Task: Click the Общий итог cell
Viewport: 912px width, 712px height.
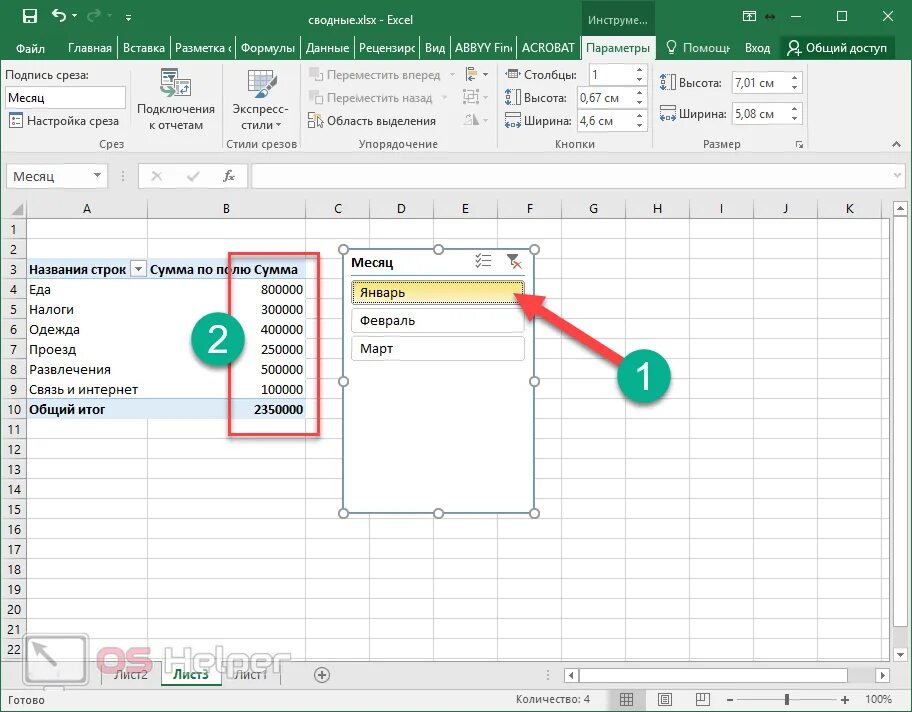Action: (x=87, y=410)
